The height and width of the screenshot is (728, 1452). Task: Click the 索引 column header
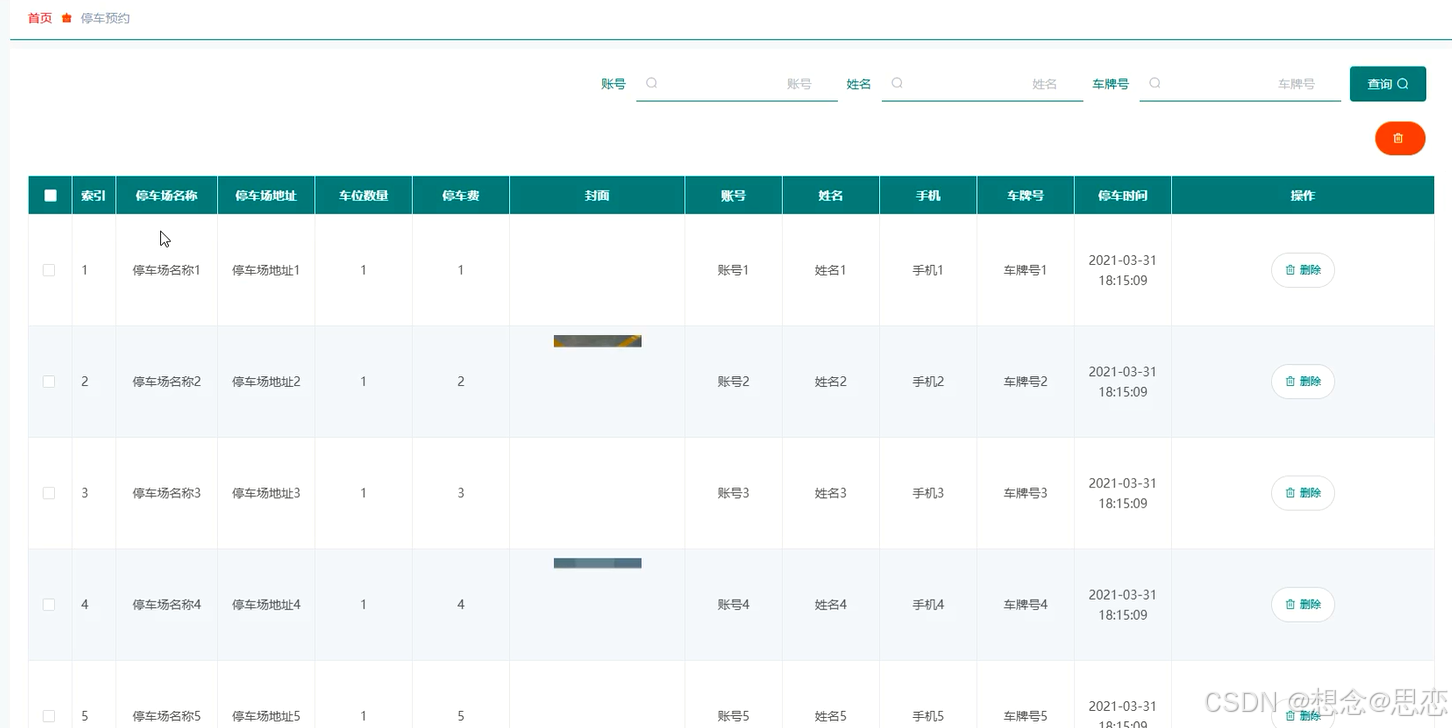click(93, 196)
